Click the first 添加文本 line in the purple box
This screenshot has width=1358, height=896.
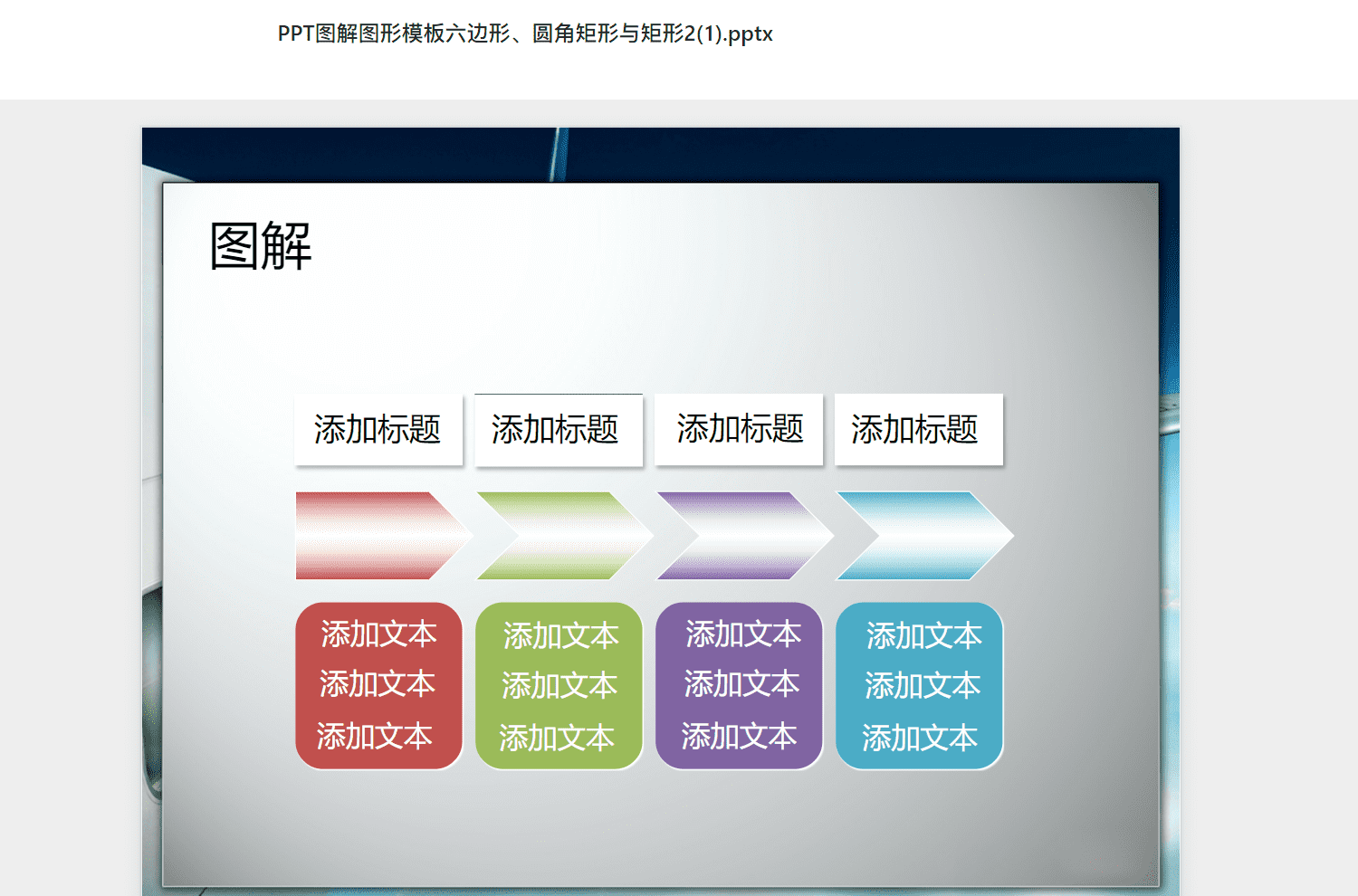(743, 634)
